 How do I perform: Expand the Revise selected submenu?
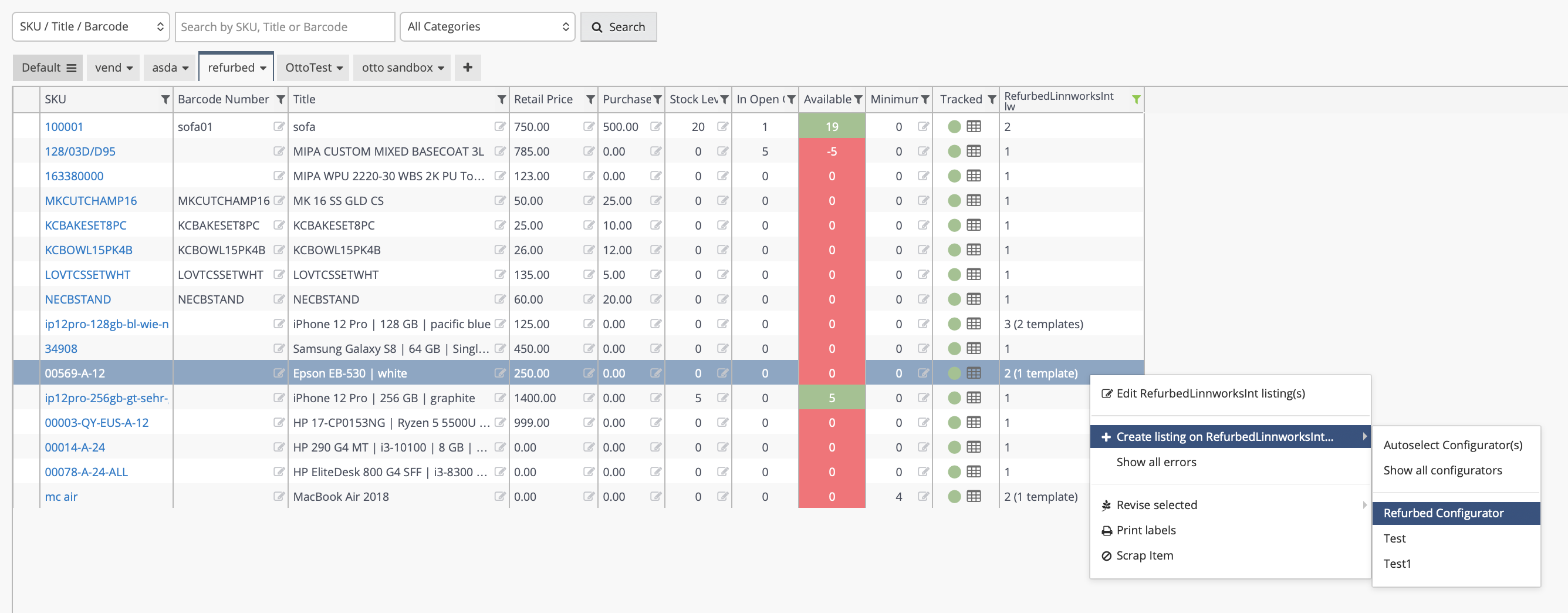(1230, 504)
